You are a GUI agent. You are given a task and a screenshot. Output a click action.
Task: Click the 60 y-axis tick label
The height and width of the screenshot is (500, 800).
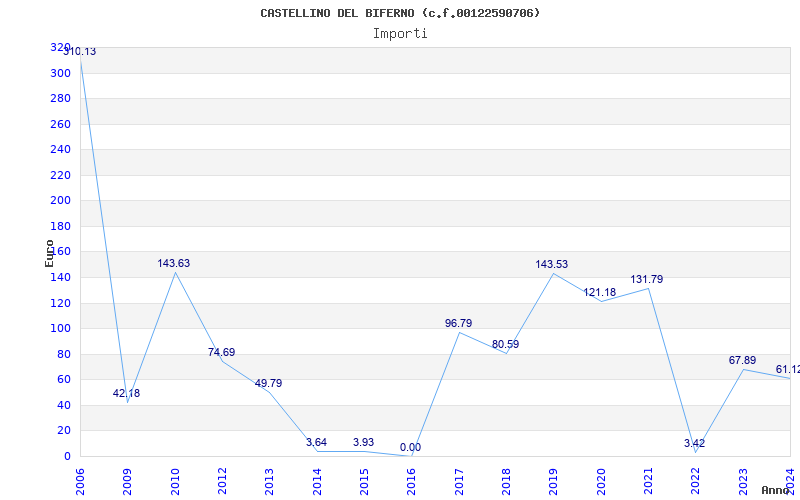(x=63, y=380)
